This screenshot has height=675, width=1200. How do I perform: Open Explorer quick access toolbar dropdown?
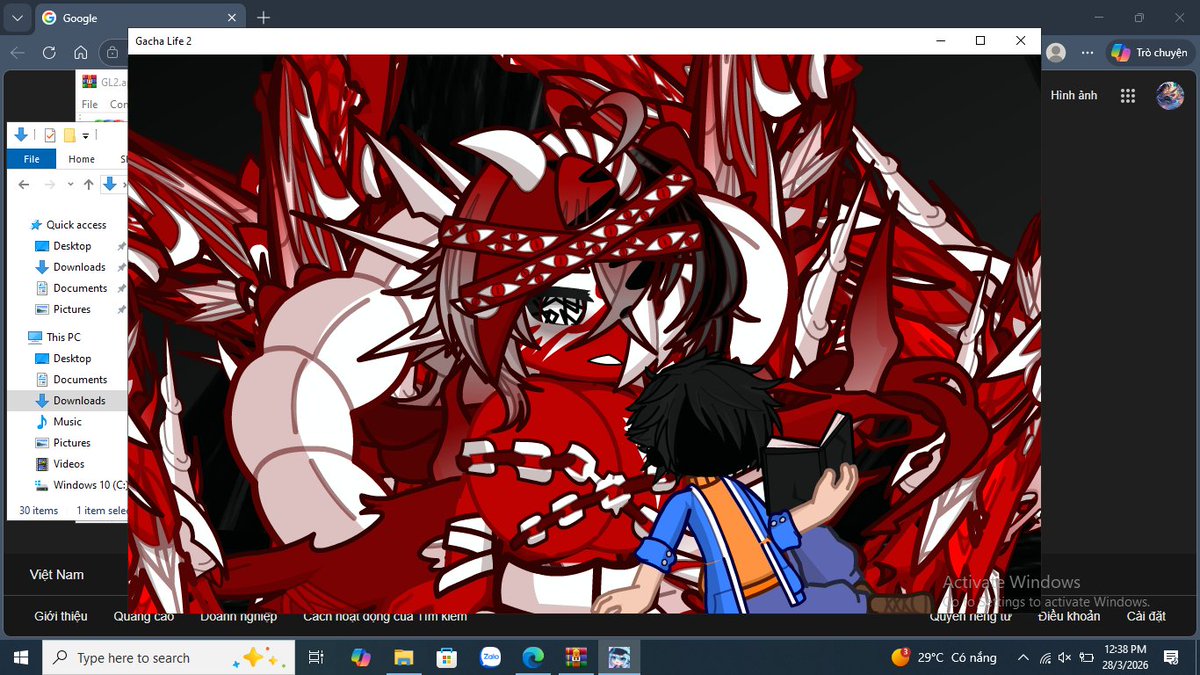coord(86,135)
